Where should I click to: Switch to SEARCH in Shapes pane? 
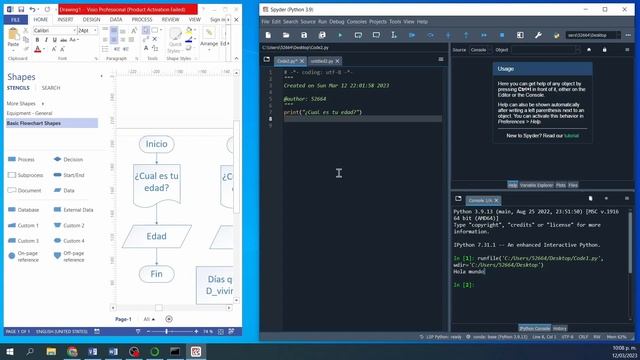pos(51,88)
